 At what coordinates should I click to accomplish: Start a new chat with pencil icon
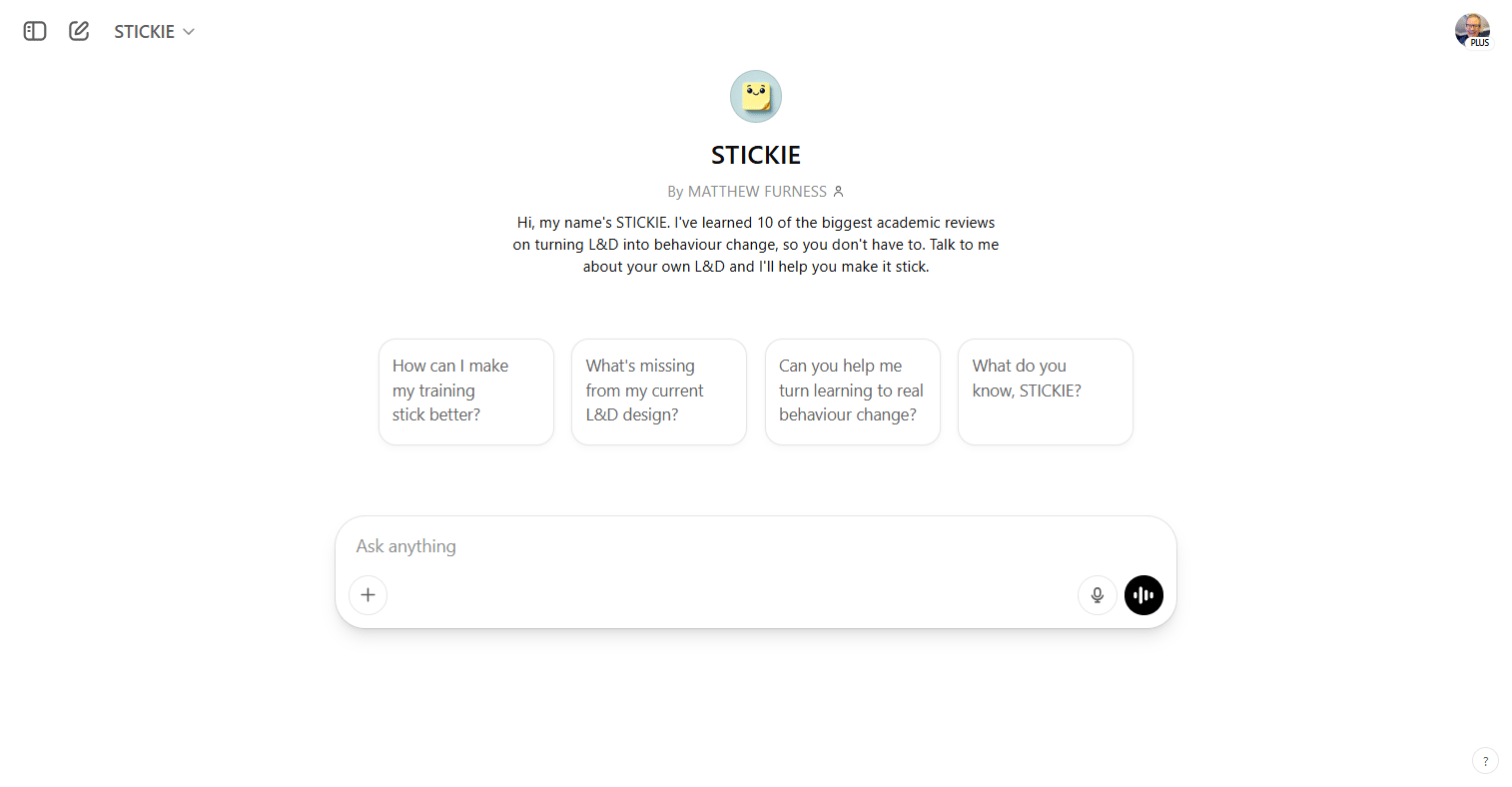pos(79,31)
